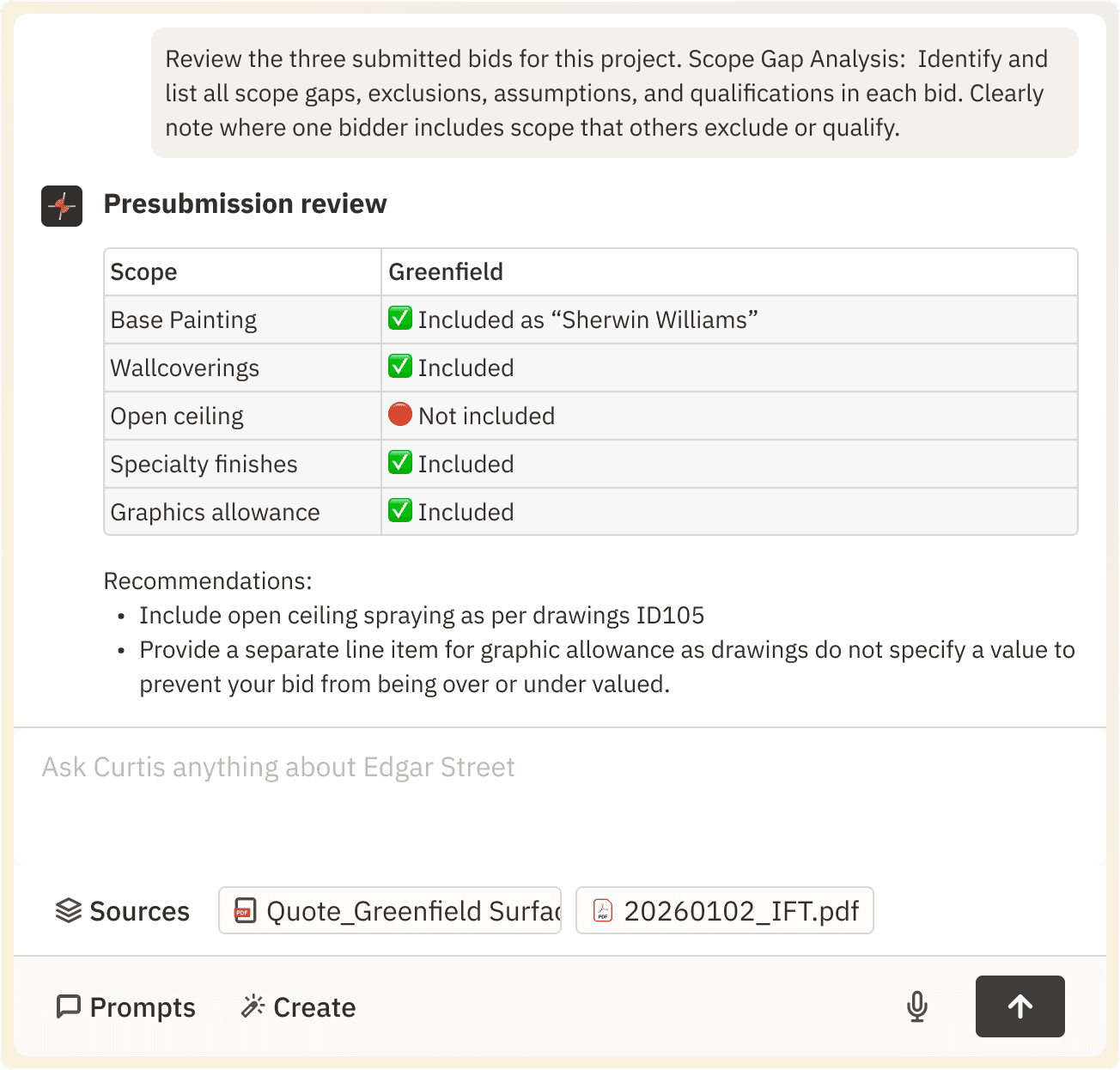
Task: Activate the microphone icon for voice input
Action: tap(916, 1006)
